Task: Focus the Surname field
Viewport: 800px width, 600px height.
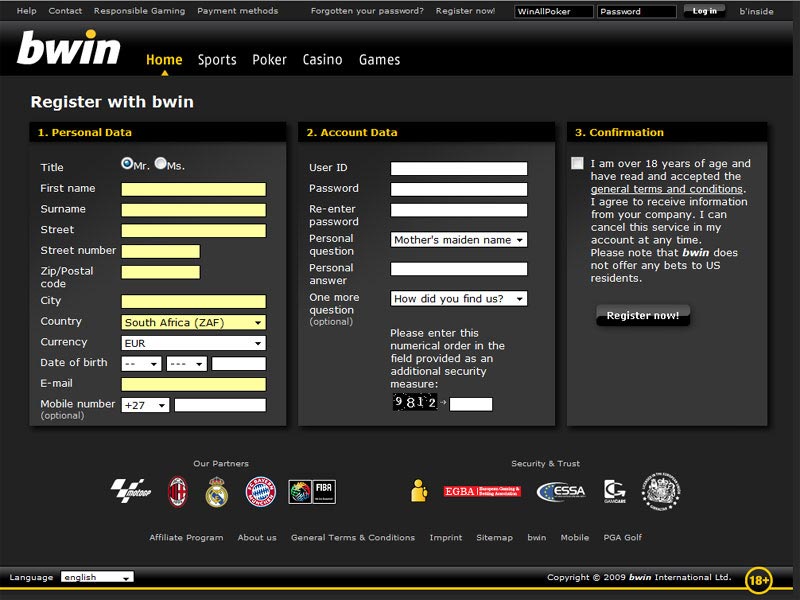Action: [194, 210]
